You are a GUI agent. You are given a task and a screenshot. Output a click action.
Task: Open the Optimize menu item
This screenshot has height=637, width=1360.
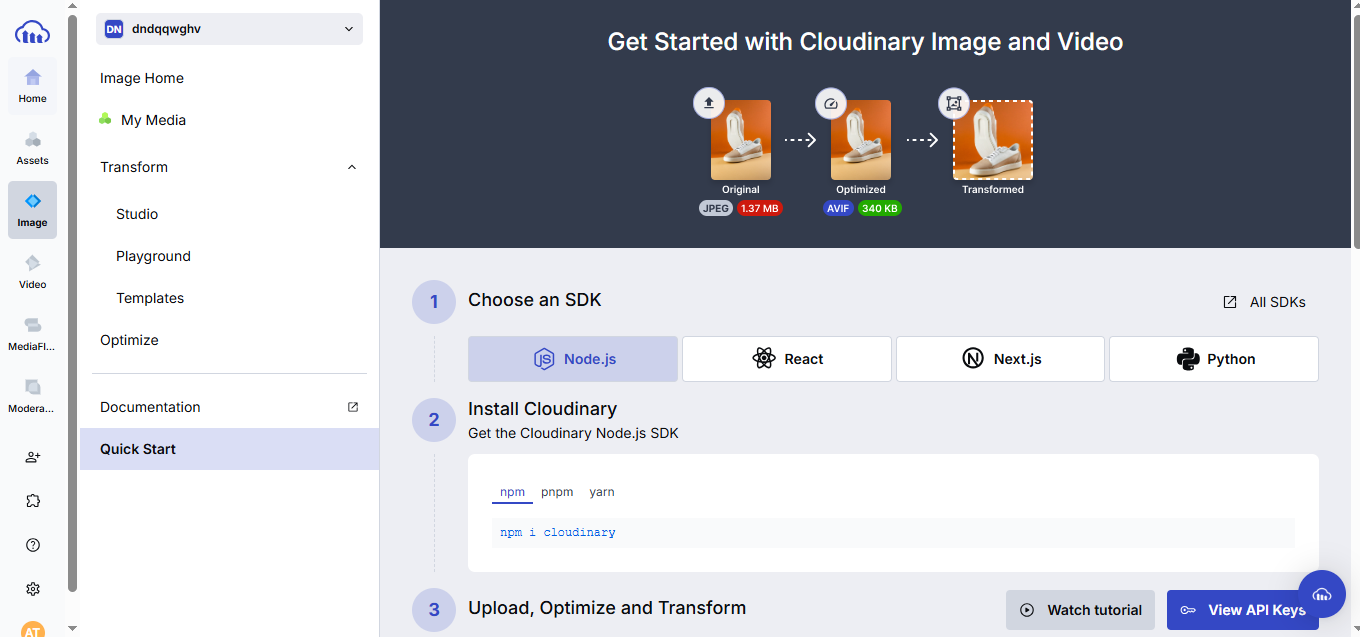(129, 340)
